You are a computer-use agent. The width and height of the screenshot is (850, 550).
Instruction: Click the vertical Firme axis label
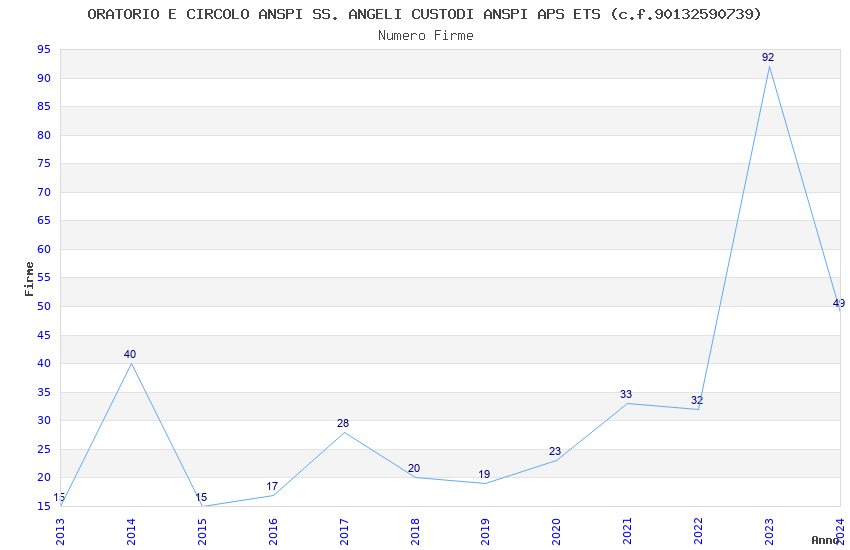pyautogui.click(x=29, y=278)
